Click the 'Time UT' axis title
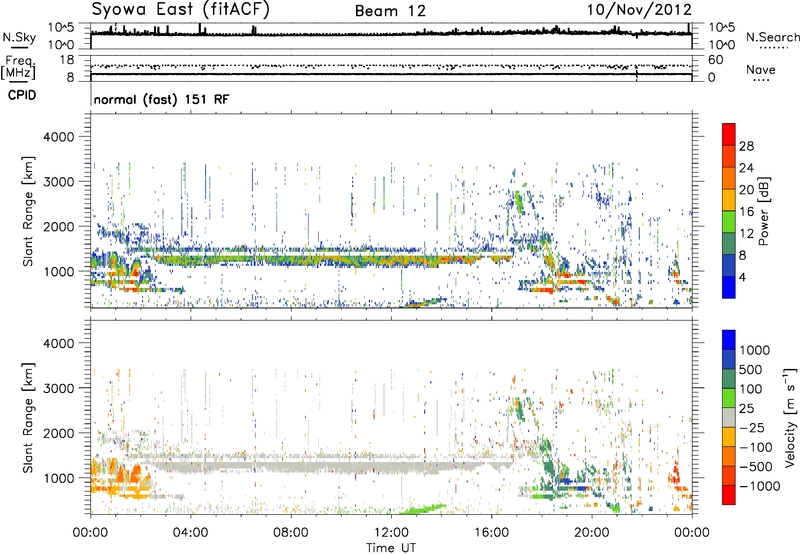Image resolution: width=800 pixels, height=554 pixels. pos(391,548)
